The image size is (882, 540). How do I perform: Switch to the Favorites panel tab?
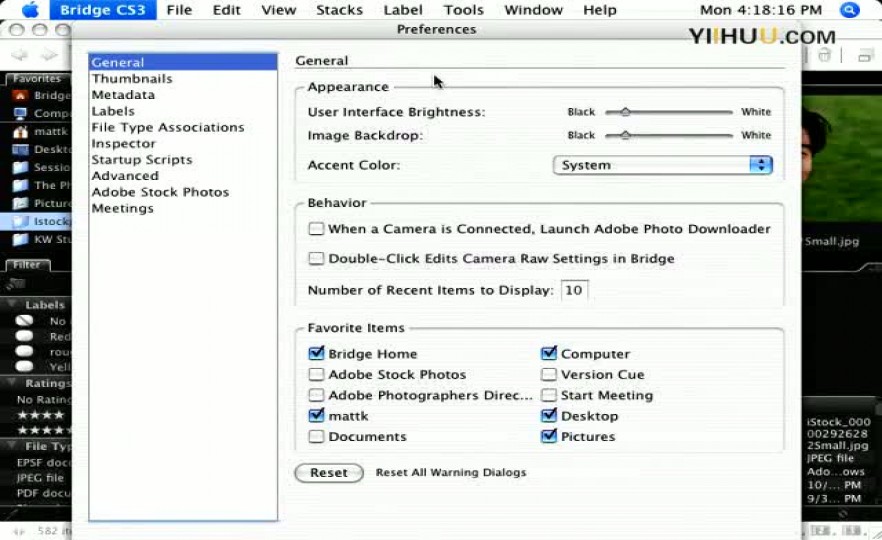point(37,79)
